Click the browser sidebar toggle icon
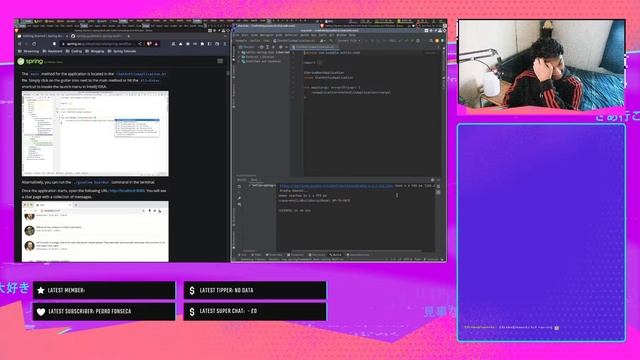Viewport: 640px width, 360px height. (x=209, y=44)
